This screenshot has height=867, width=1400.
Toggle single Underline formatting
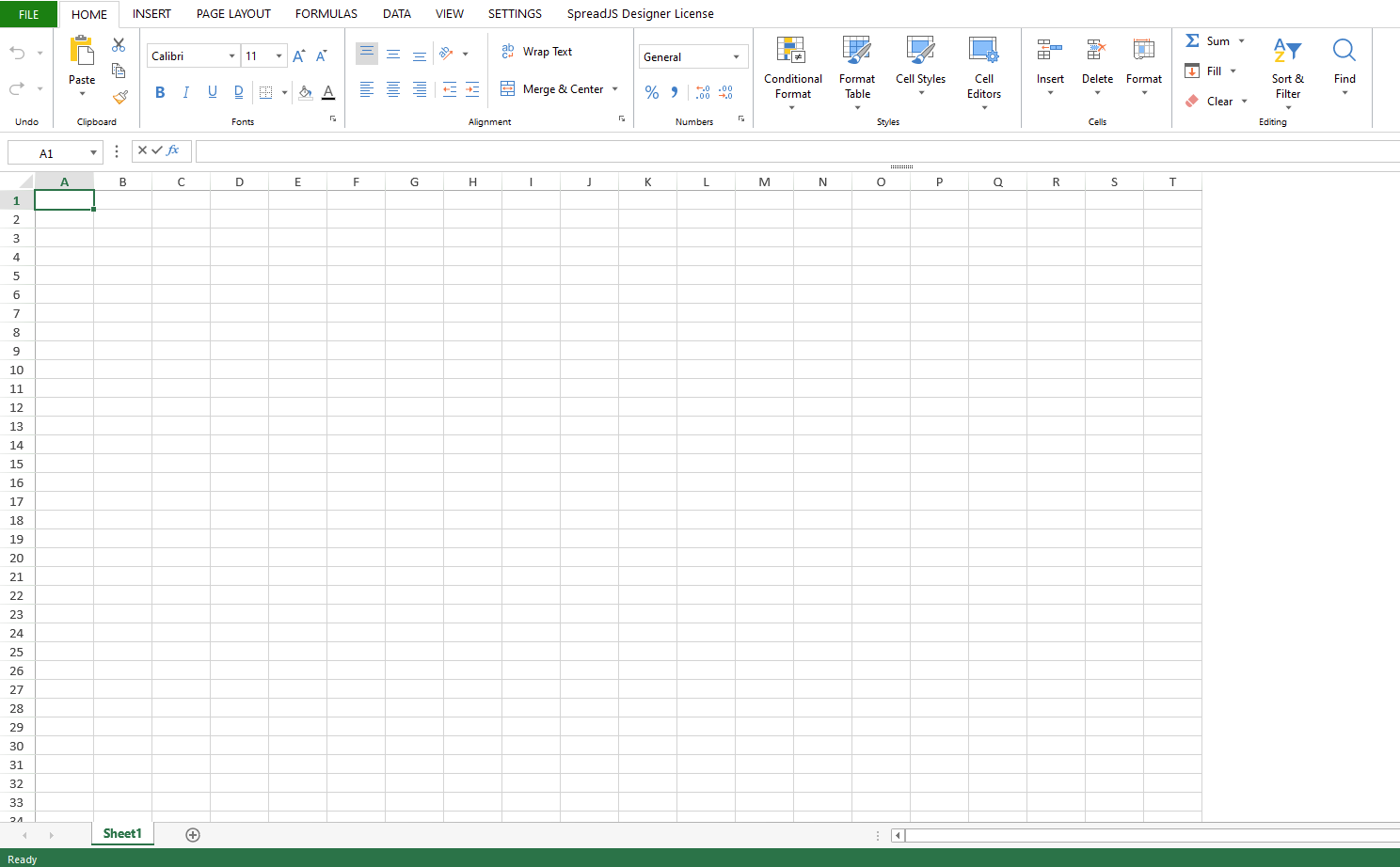pyautogui.click(x=213, y=92)
